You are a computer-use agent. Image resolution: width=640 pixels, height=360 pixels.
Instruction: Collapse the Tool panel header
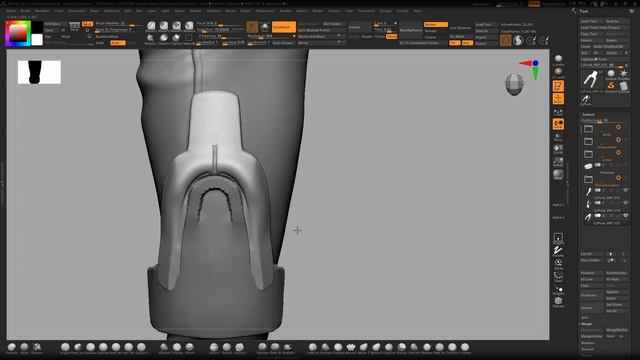(584, 11)
